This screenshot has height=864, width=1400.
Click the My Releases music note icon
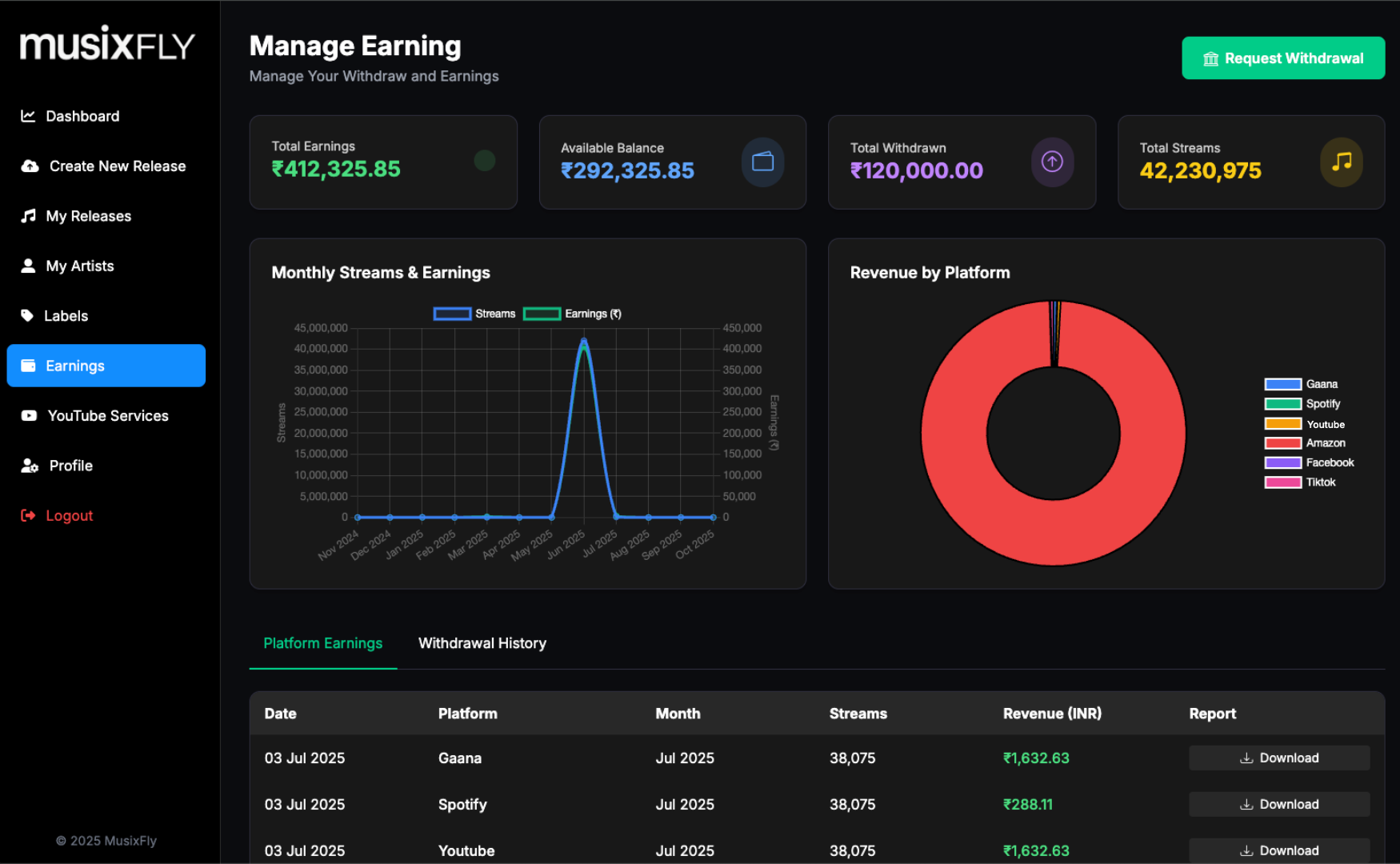(28, 216)
